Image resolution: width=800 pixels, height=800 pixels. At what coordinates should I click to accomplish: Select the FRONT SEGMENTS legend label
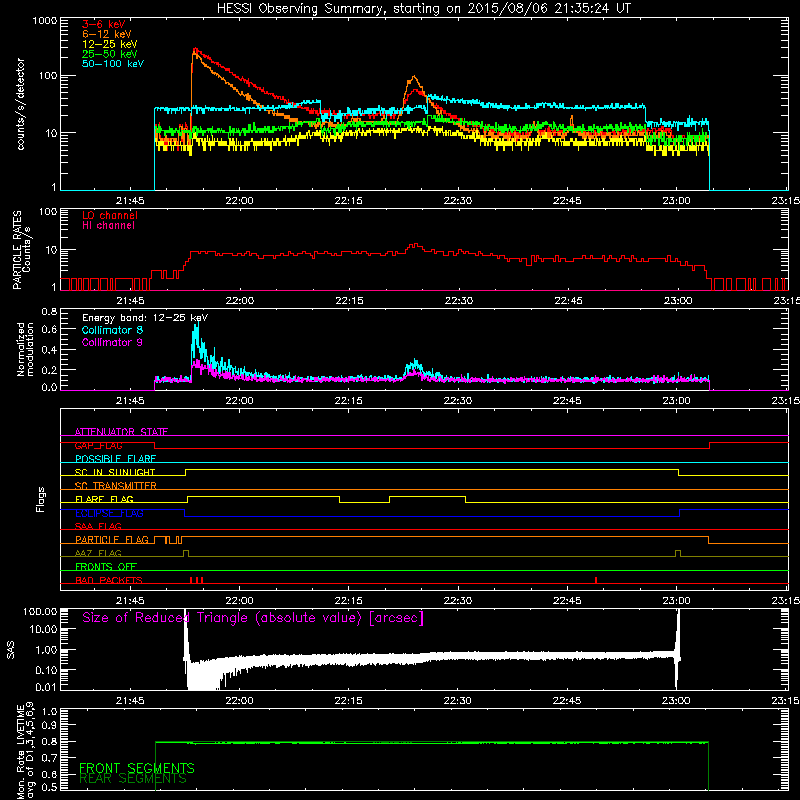(x=137, y=768)
